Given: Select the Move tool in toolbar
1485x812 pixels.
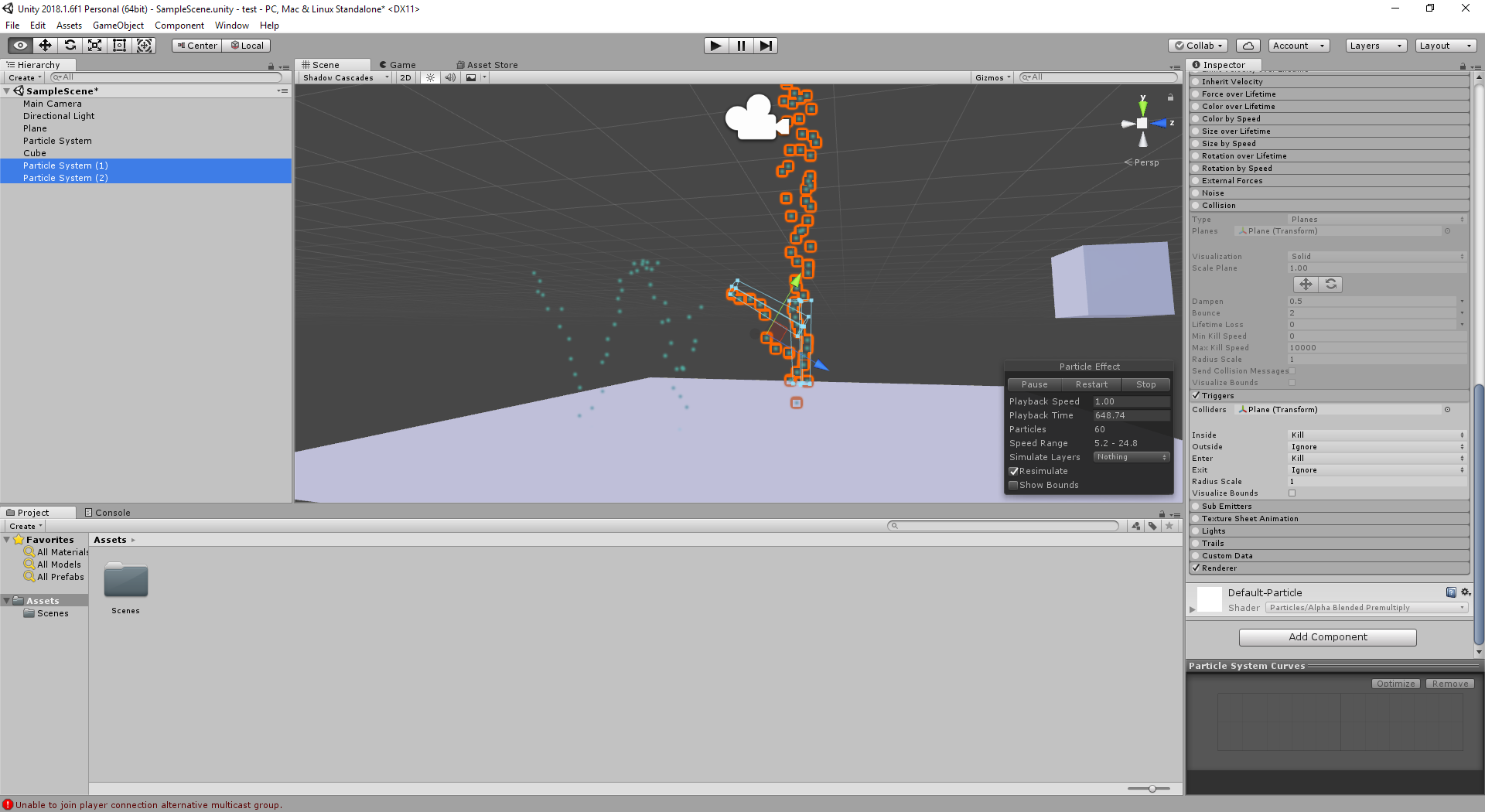Looking at the screenshot, I should tap(45, 46).
